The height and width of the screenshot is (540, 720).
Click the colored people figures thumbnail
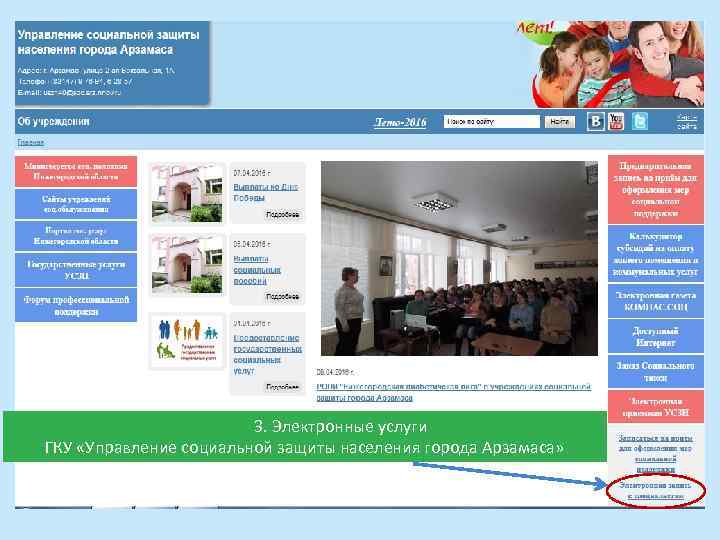[x=187, y=341]
